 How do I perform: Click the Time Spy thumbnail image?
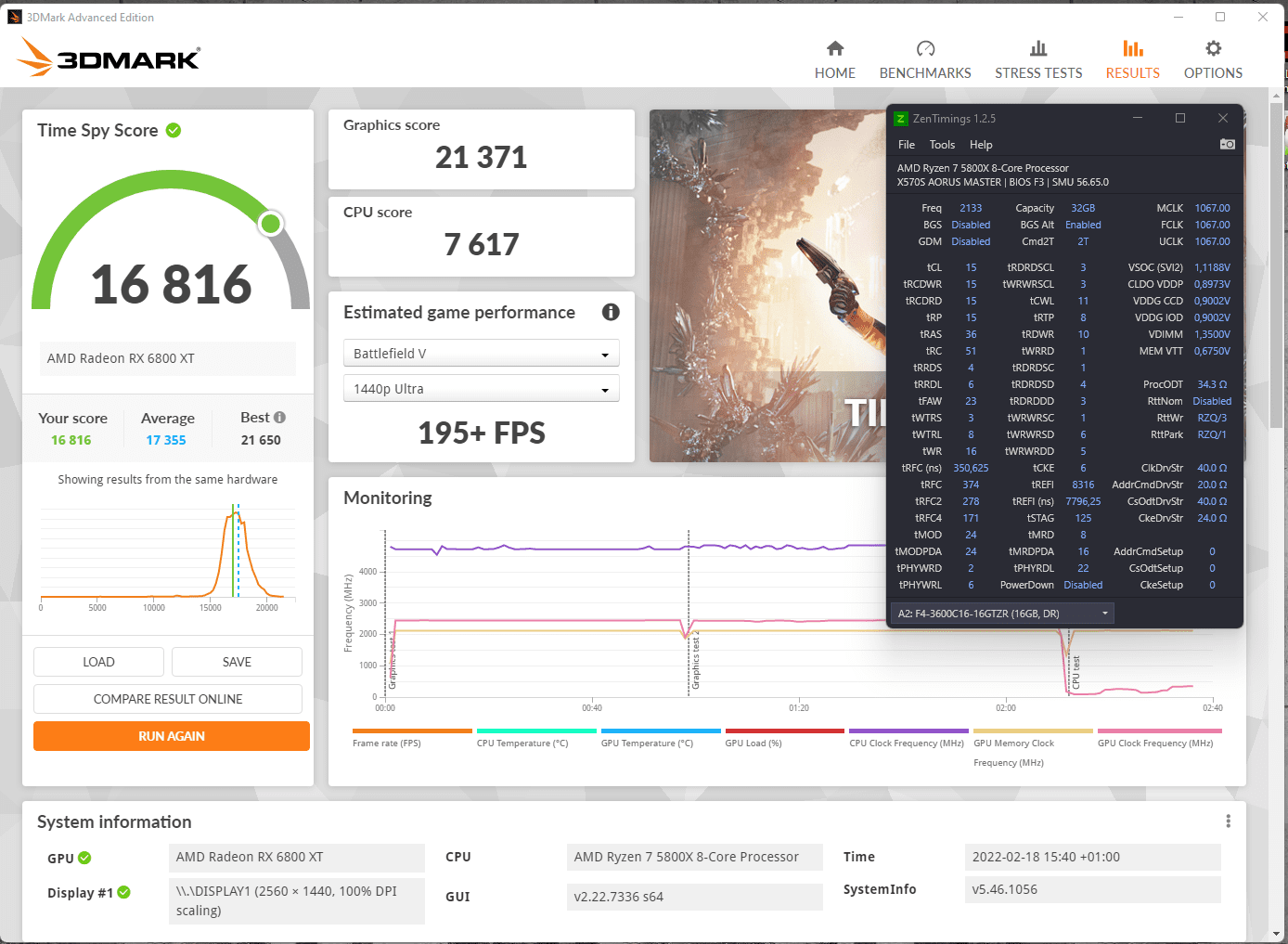tap(768, 286)
